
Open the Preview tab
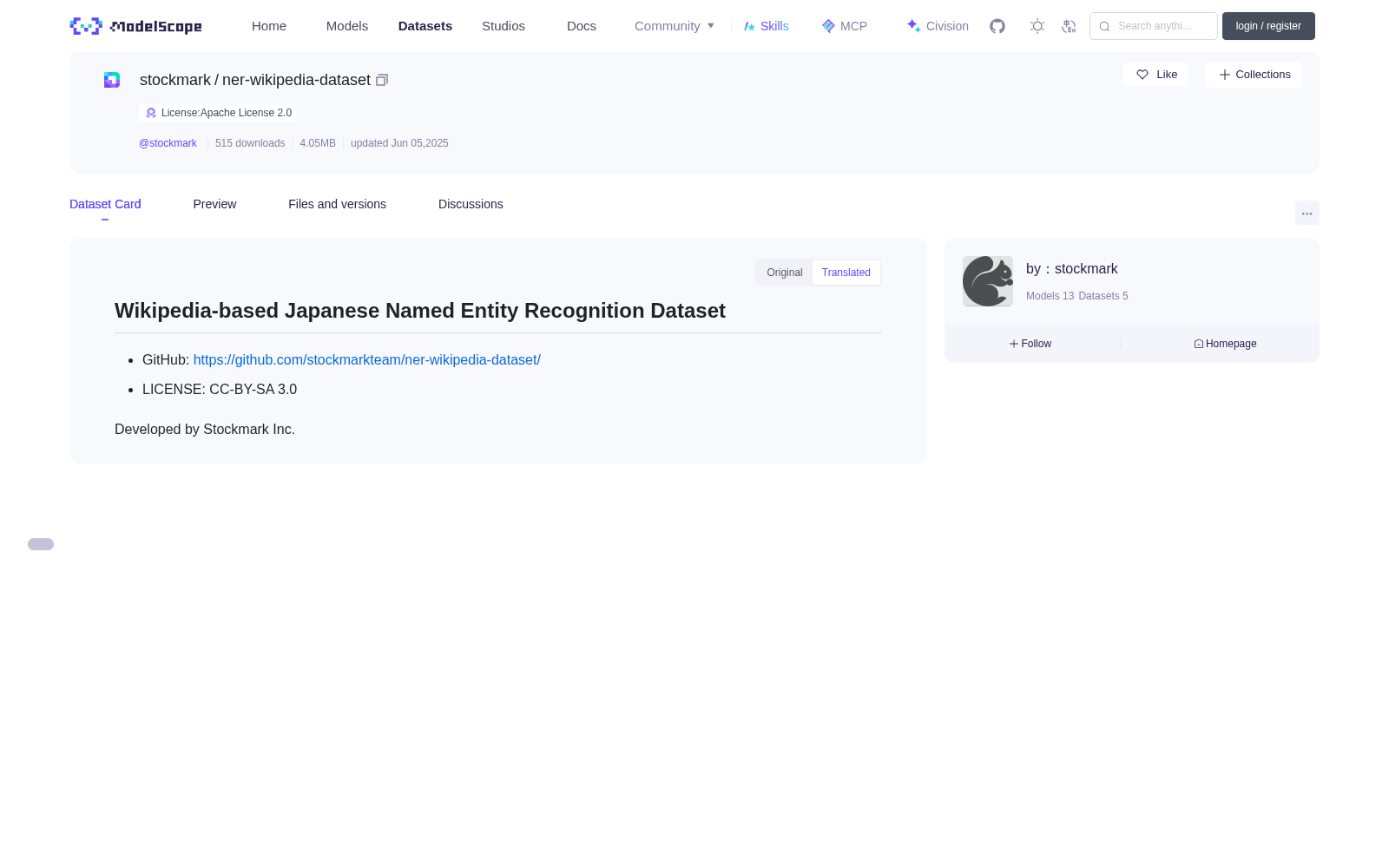pos(214,204)
